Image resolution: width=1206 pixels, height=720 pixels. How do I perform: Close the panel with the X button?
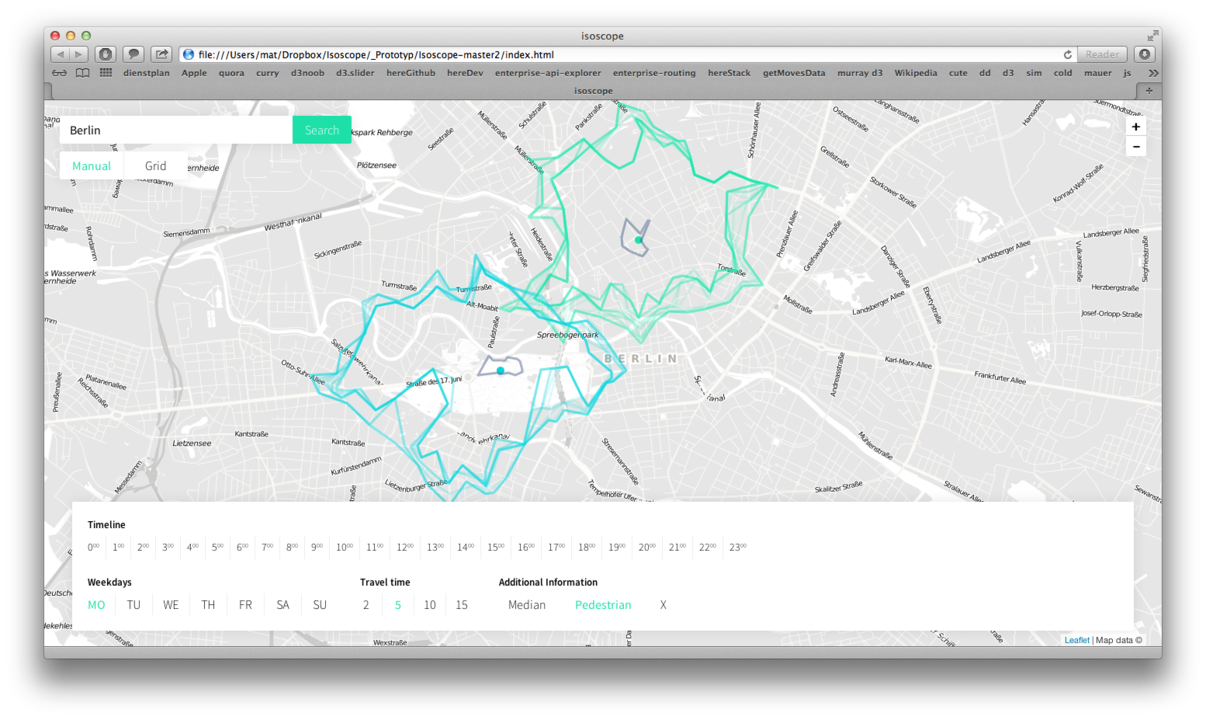(663, 605)
